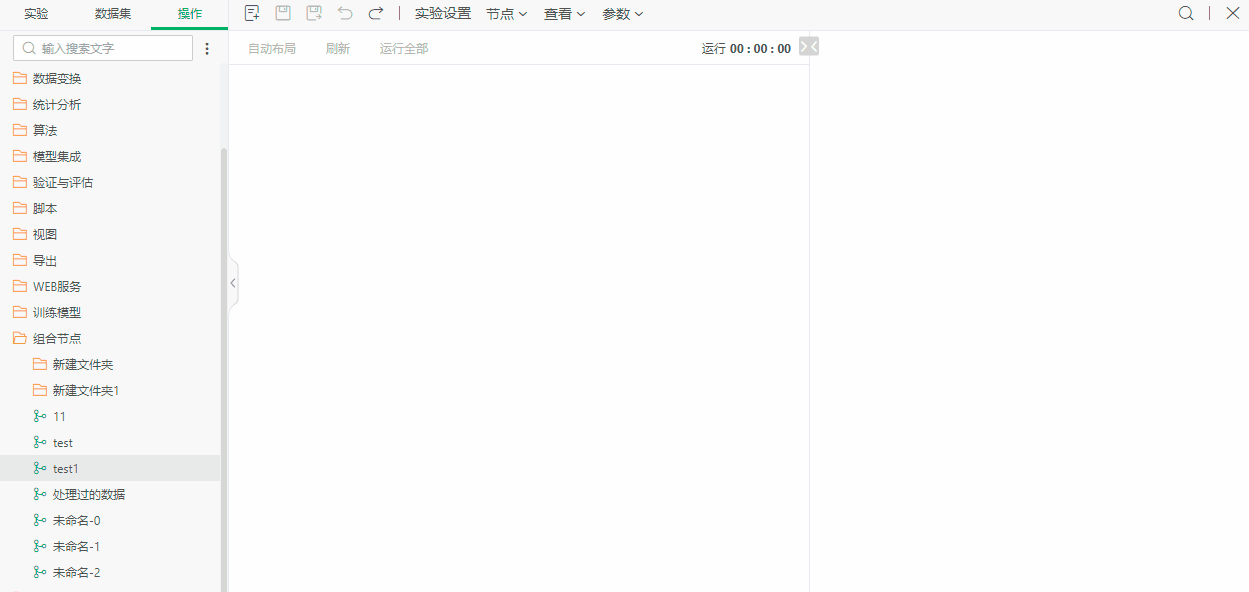Click the node icon beside 未命名-0

click(x=40, y=520)
